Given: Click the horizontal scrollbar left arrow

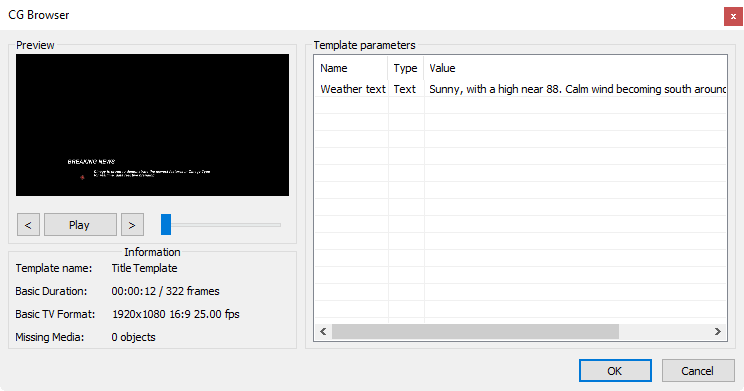Looking at the screenshot, I should [323, 331].
